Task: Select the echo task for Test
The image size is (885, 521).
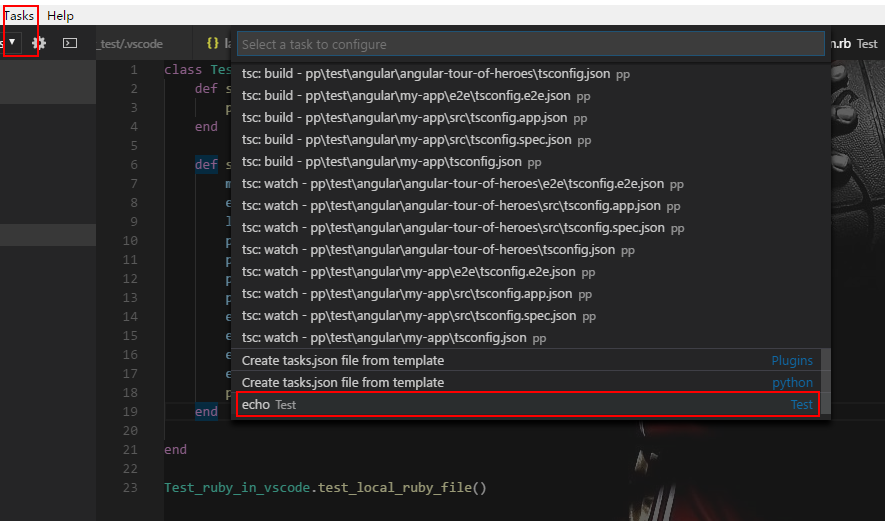Action: (528, 404)
